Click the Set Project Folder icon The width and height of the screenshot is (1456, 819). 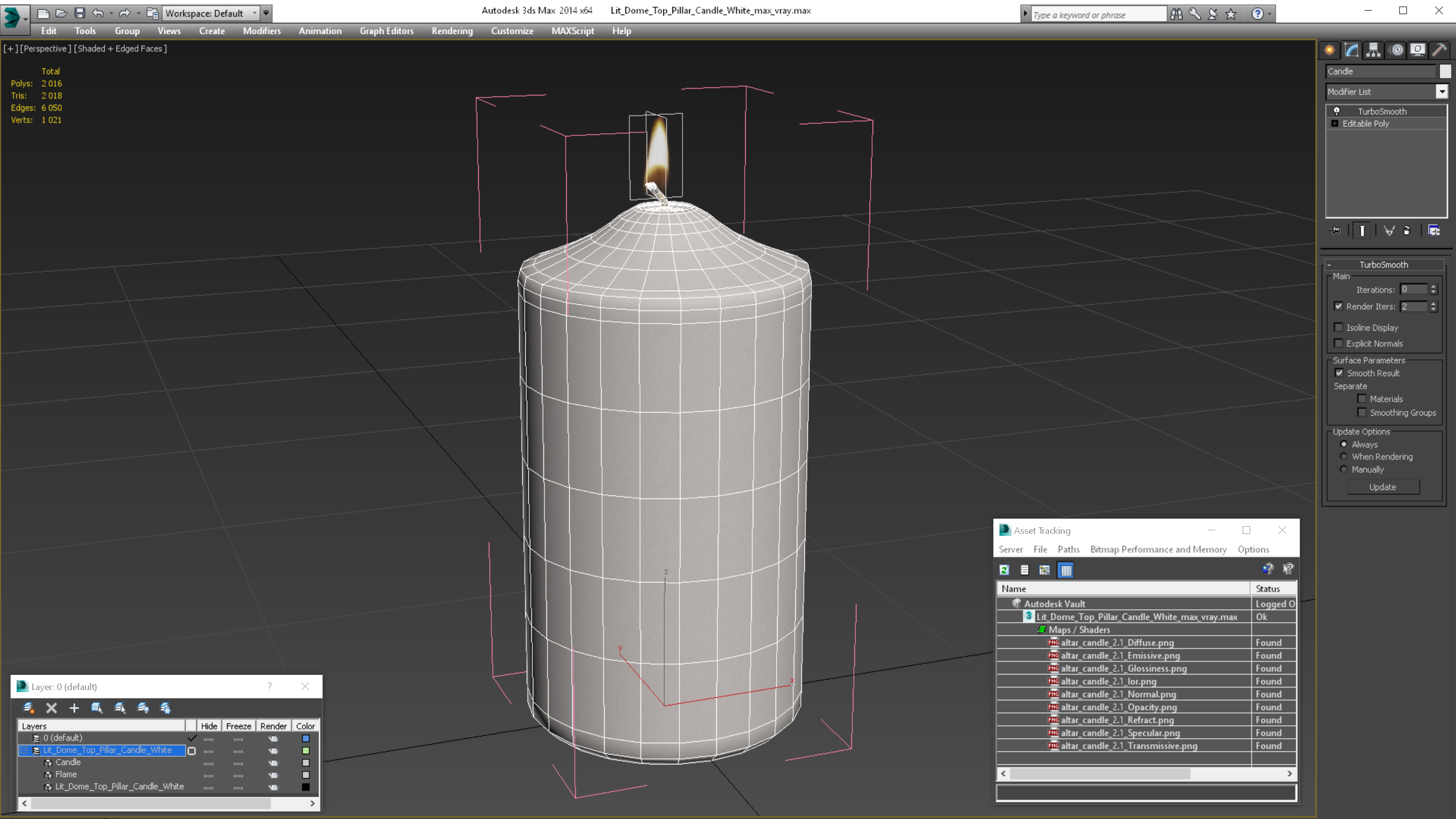pos(152,13)
